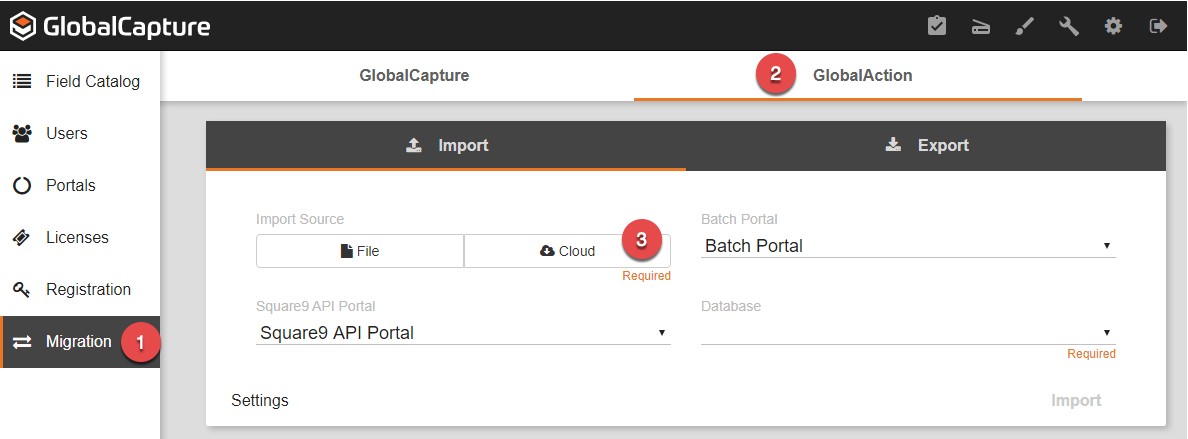Image resolution: width=1188 pixels, height=439 pixels.
Task: Open the Registration page
Action: click(x=88, y=289)
